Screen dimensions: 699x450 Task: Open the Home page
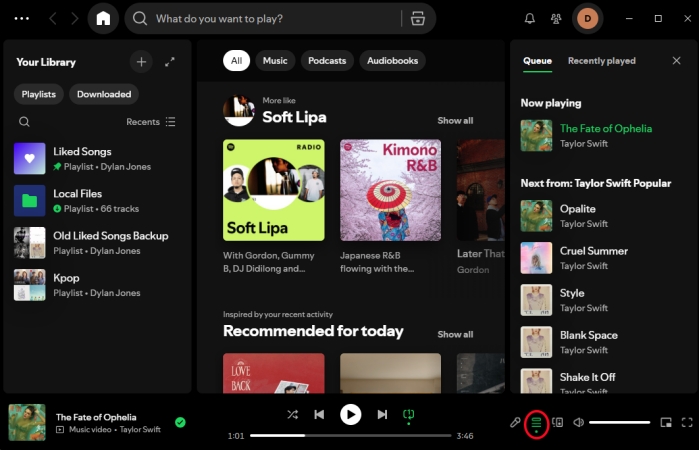(x=103, y=18)
